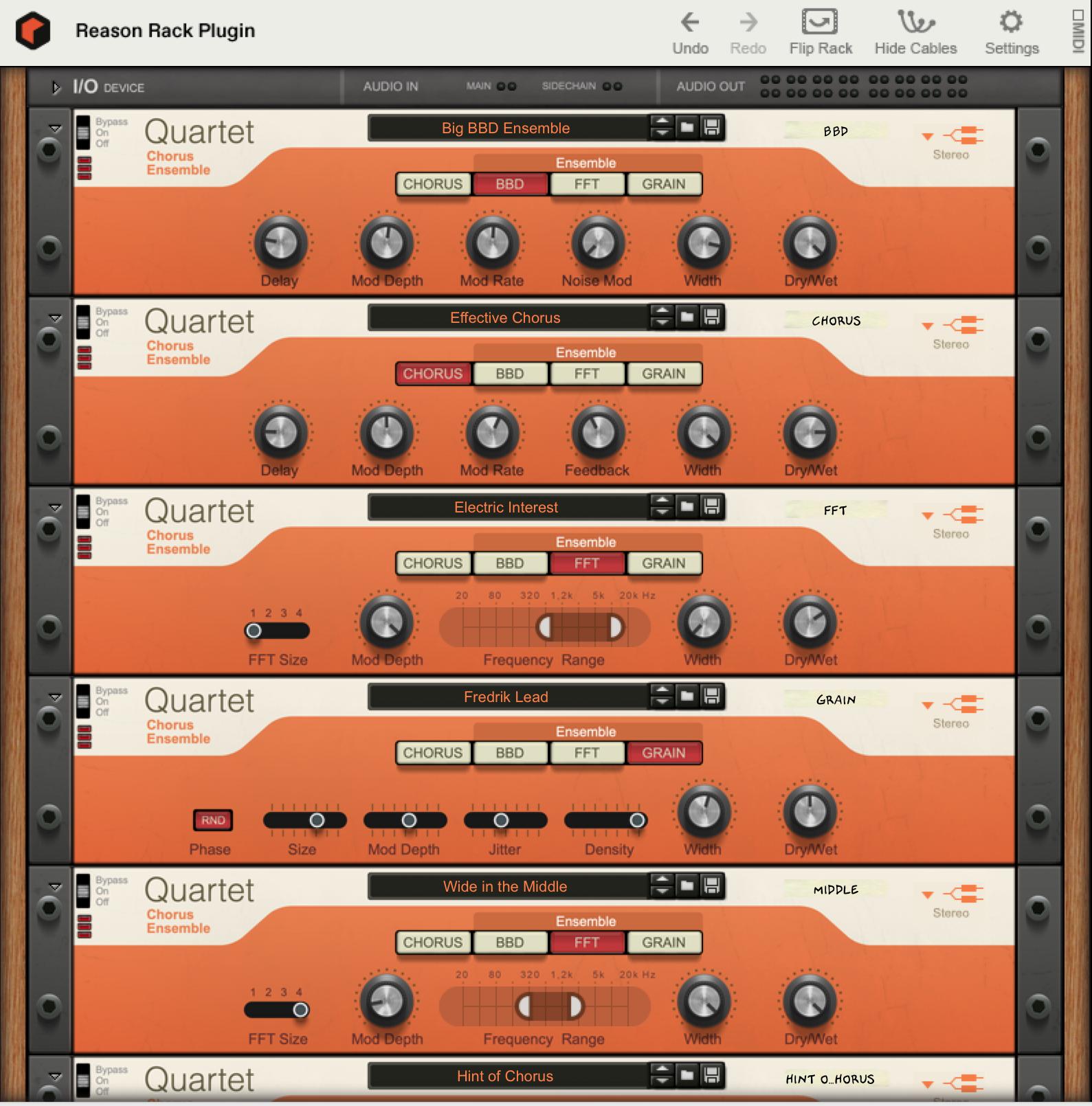Collapse the Fredrik Lead device
The height and width of the screenshot is (1106, 1092).
click(x=55, y=697)
